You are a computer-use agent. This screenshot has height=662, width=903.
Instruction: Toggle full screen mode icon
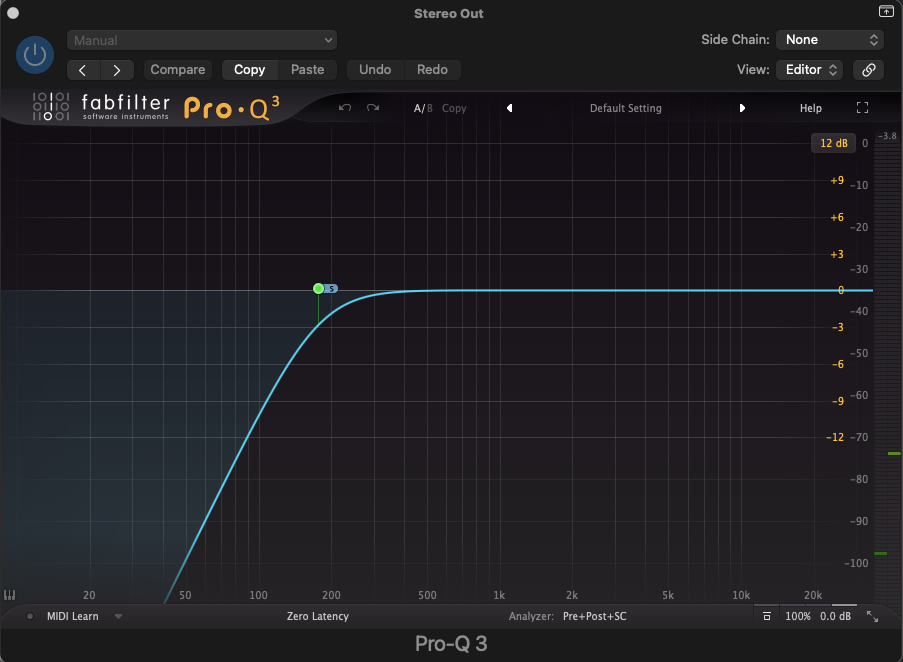862,108
